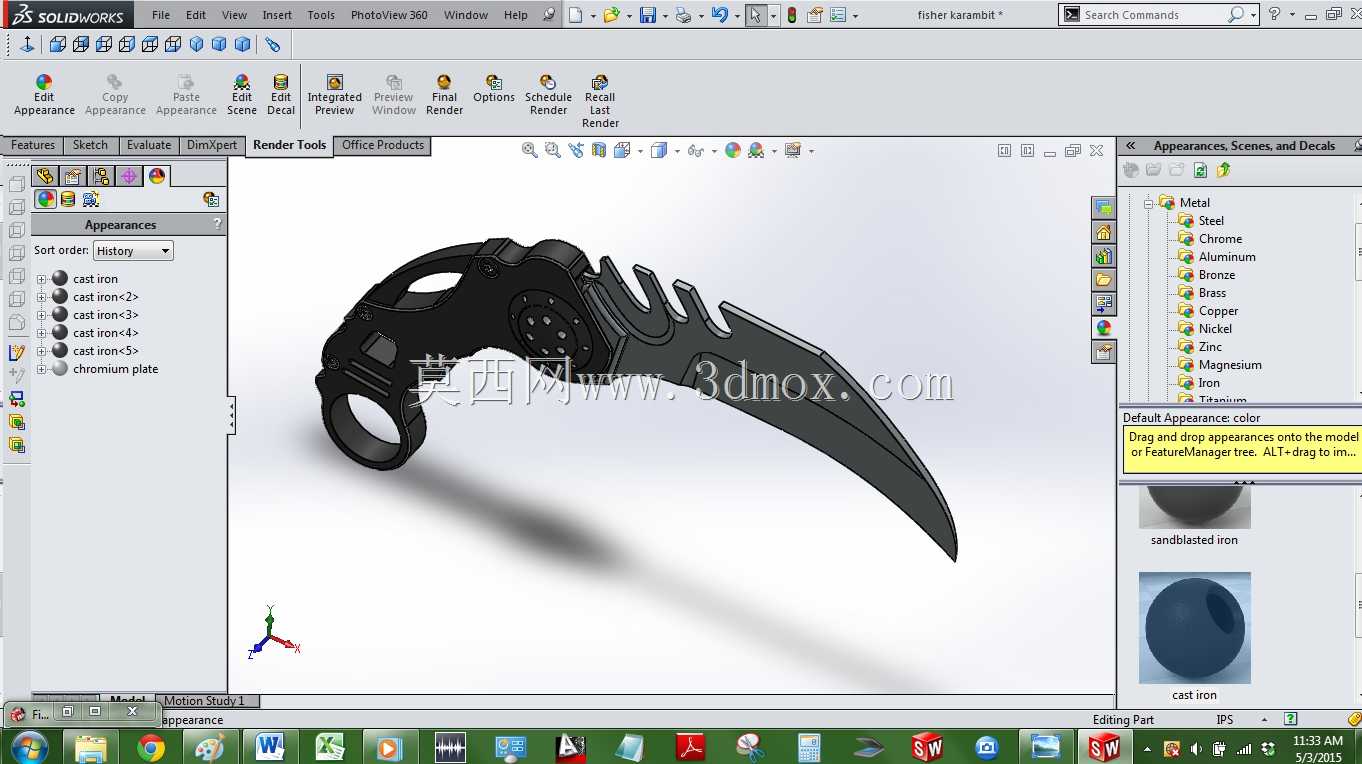This screenshot has height=764, width=1362.
Task: Expand the chromium plate item
Action: click(x=41, y=369)
